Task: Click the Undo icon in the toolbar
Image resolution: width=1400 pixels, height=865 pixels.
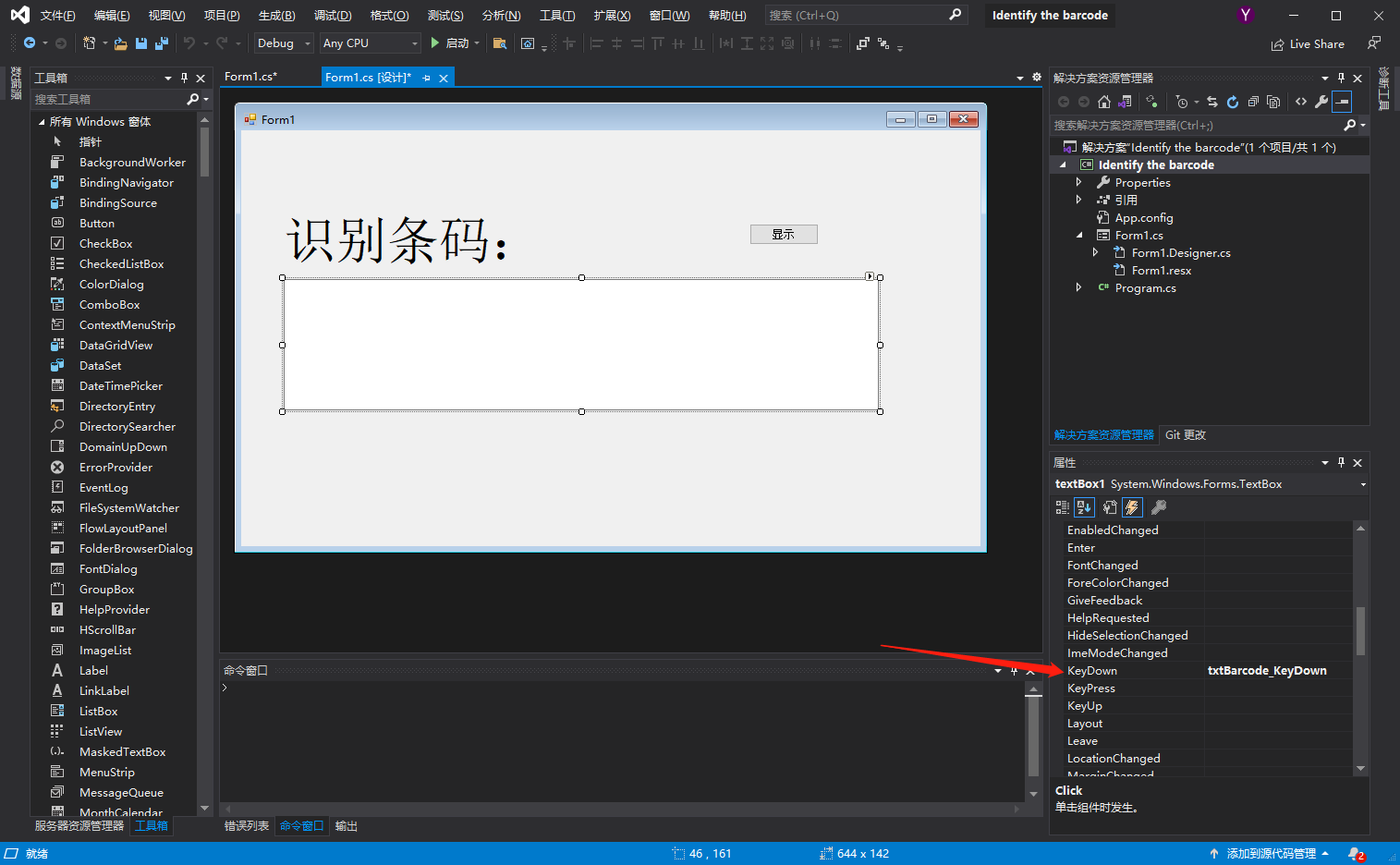Action: tap(189, 43)
